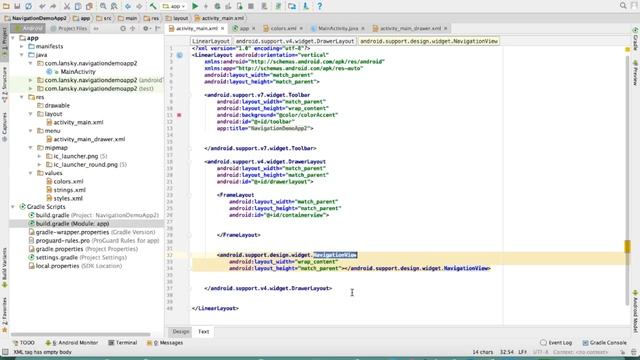Click the Save All disk icon
Image resolution: width=640 pixels, height=360 pixels.
17,6
